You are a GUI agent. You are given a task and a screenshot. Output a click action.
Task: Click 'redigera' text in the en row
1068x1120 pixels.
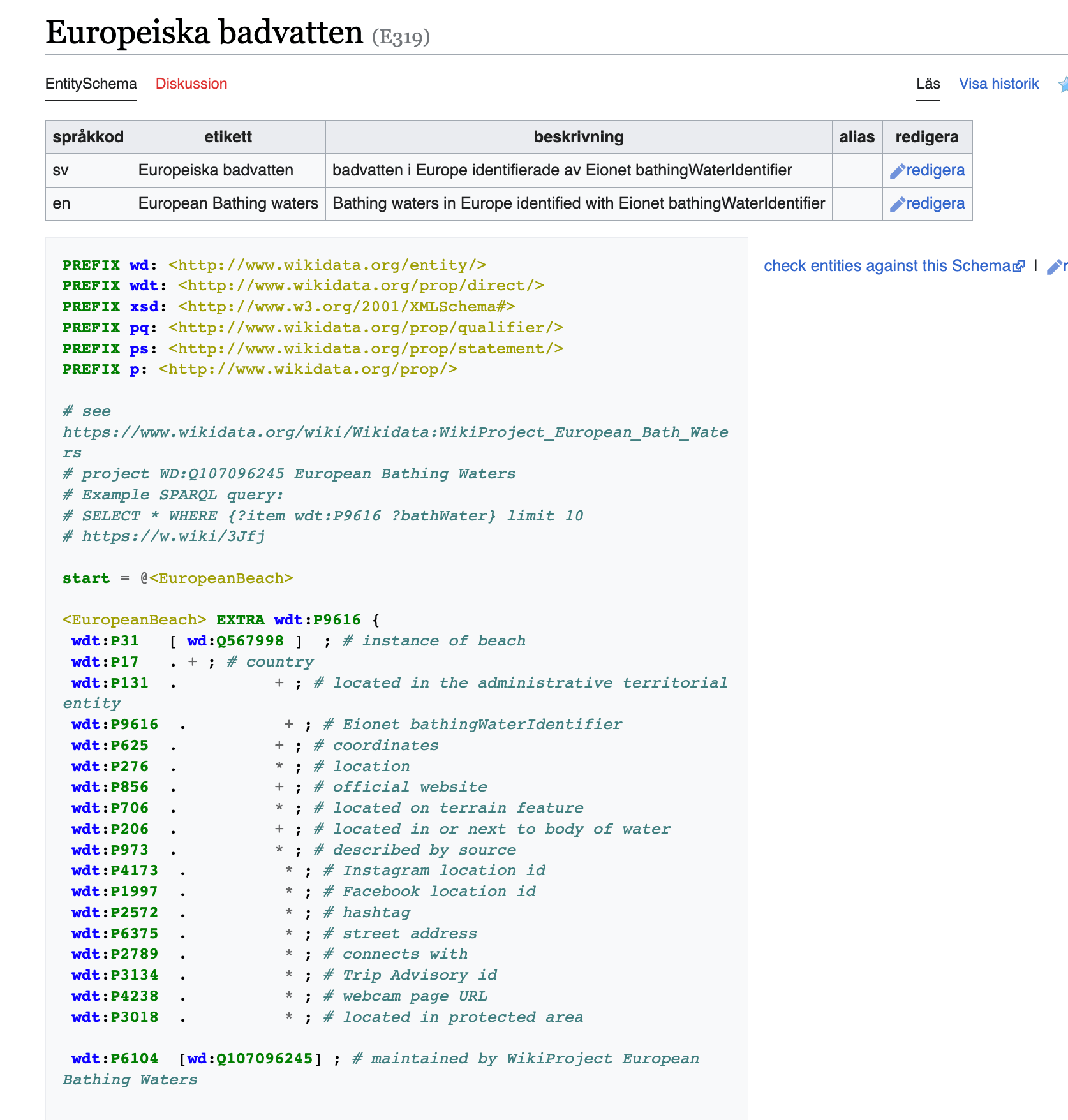935,203
